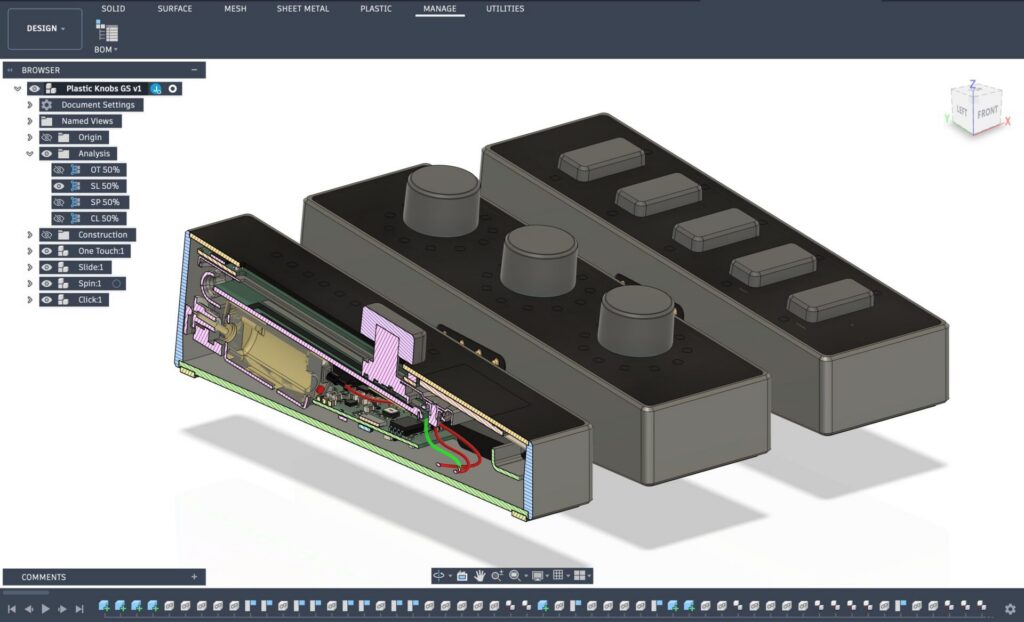The height and width of the screenshot is (622, 1024).
Task: Click the One Touch:1 component icon
Action: (x=63, y=251)
